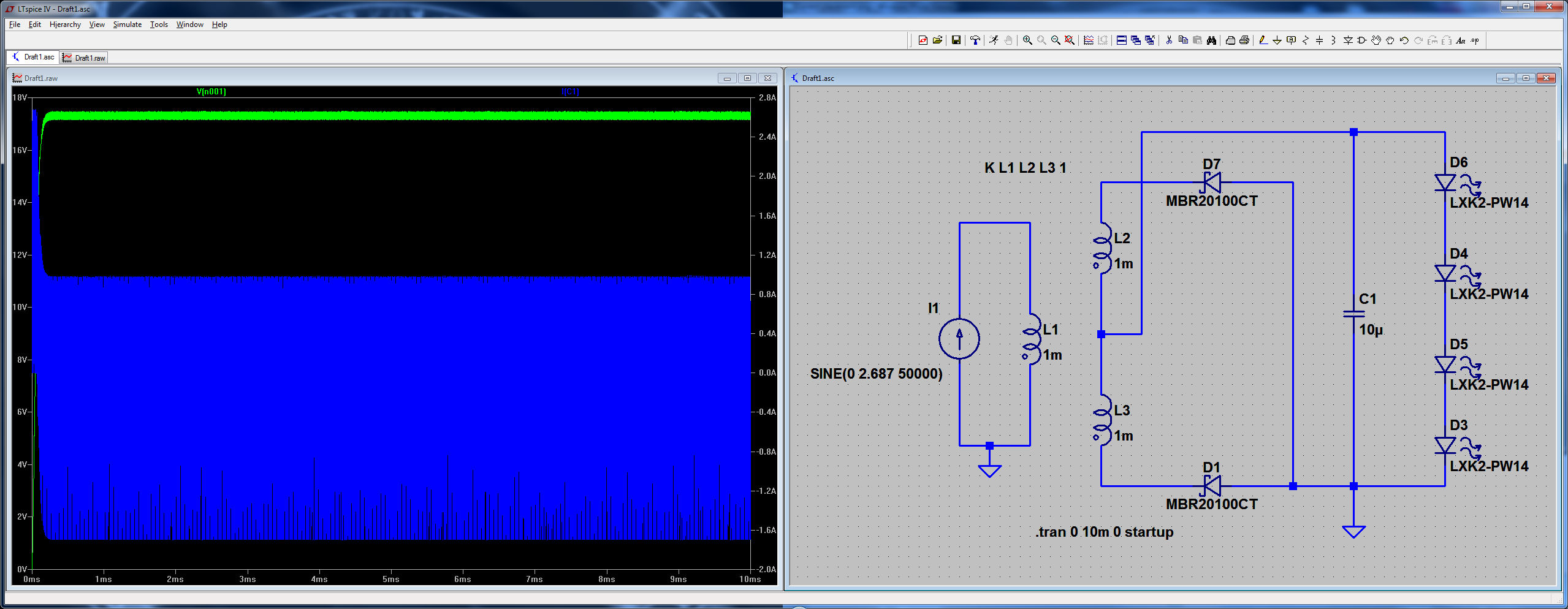Zoom in using the magnifier-plus icon

[1027, 40]
